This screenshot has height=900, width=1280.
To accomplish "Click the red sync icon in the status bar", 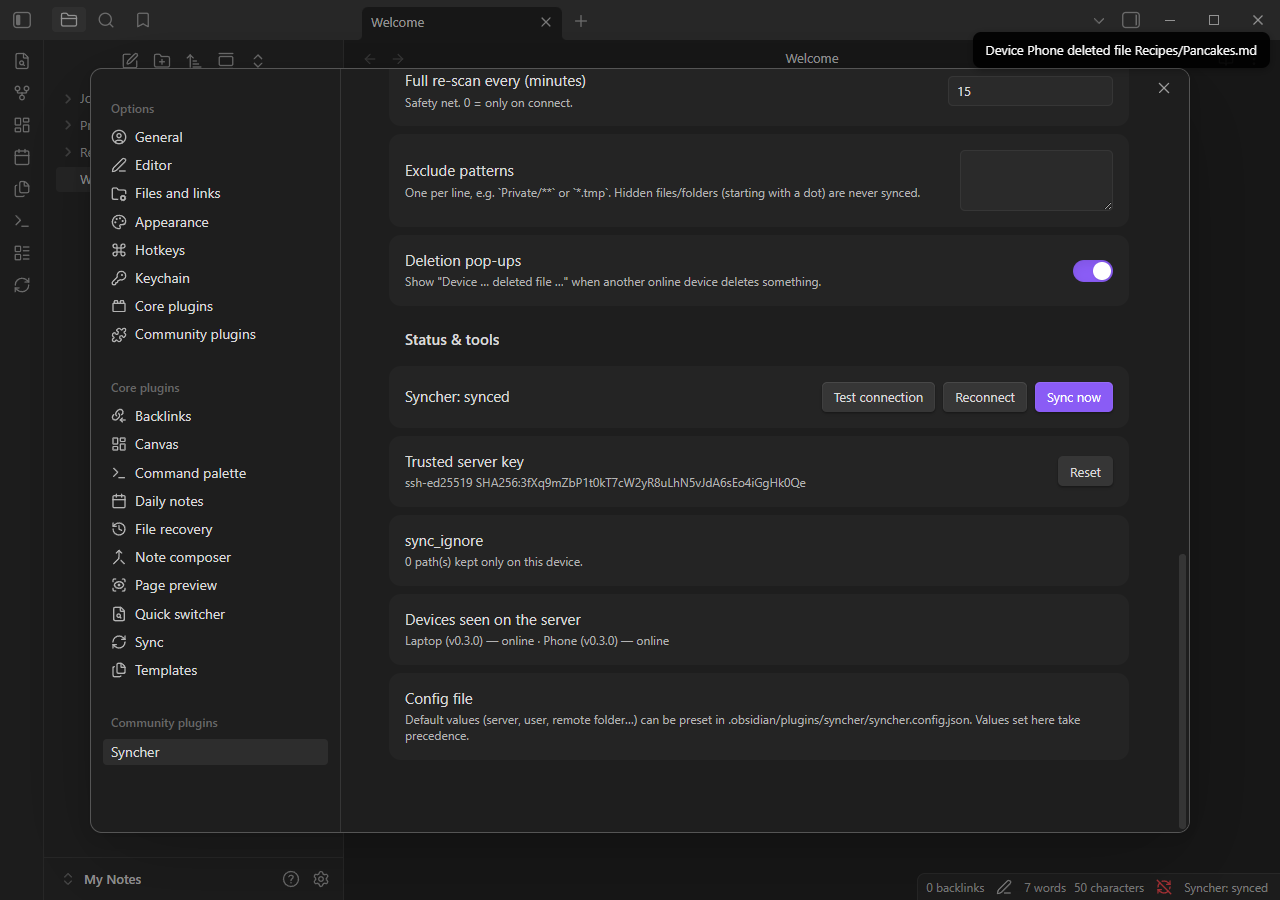I will coord(1164,887).
